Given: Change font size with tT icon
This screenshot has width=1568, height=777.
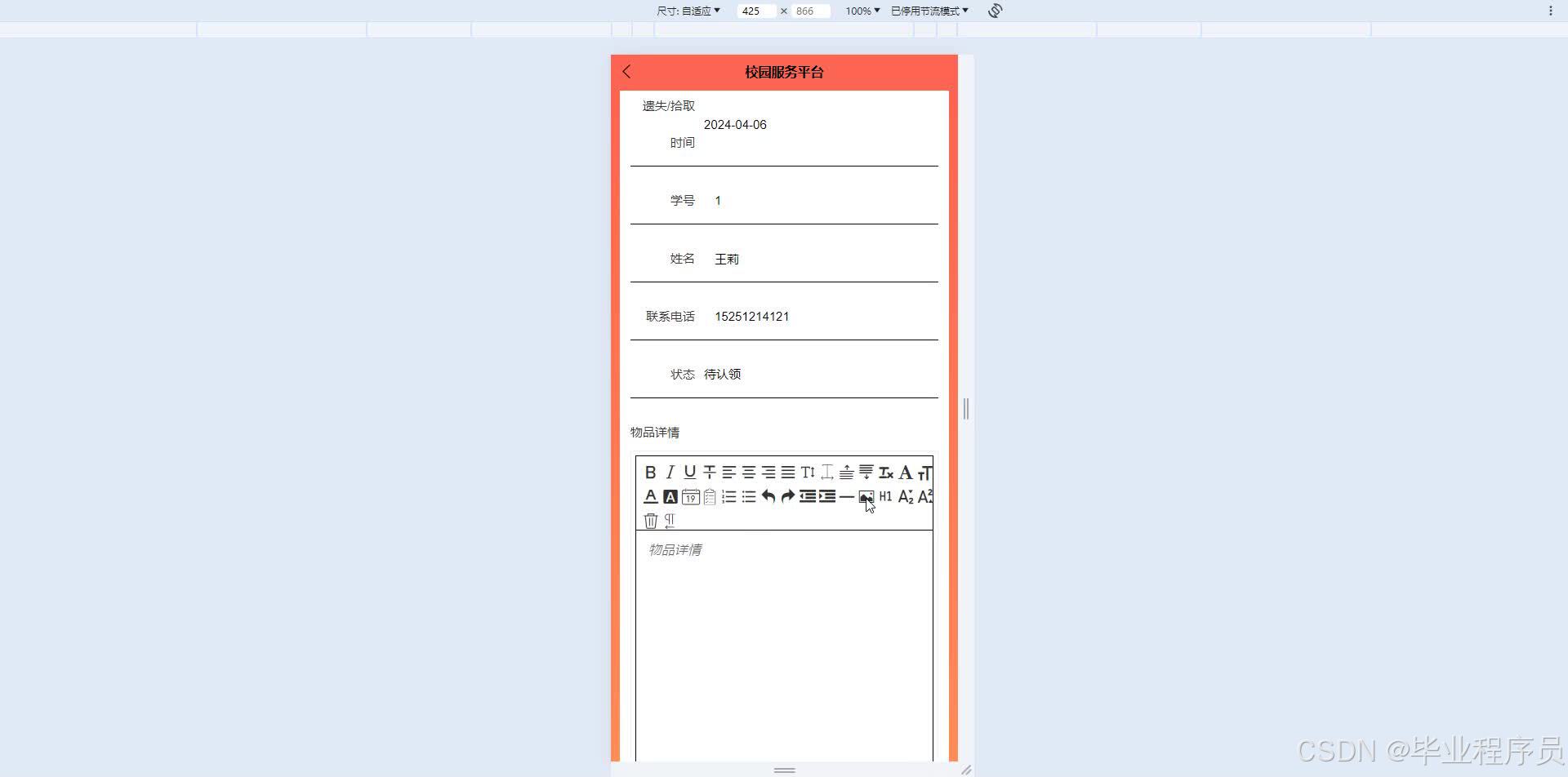Looking at the screenshot, I should (x=924, y=473).
